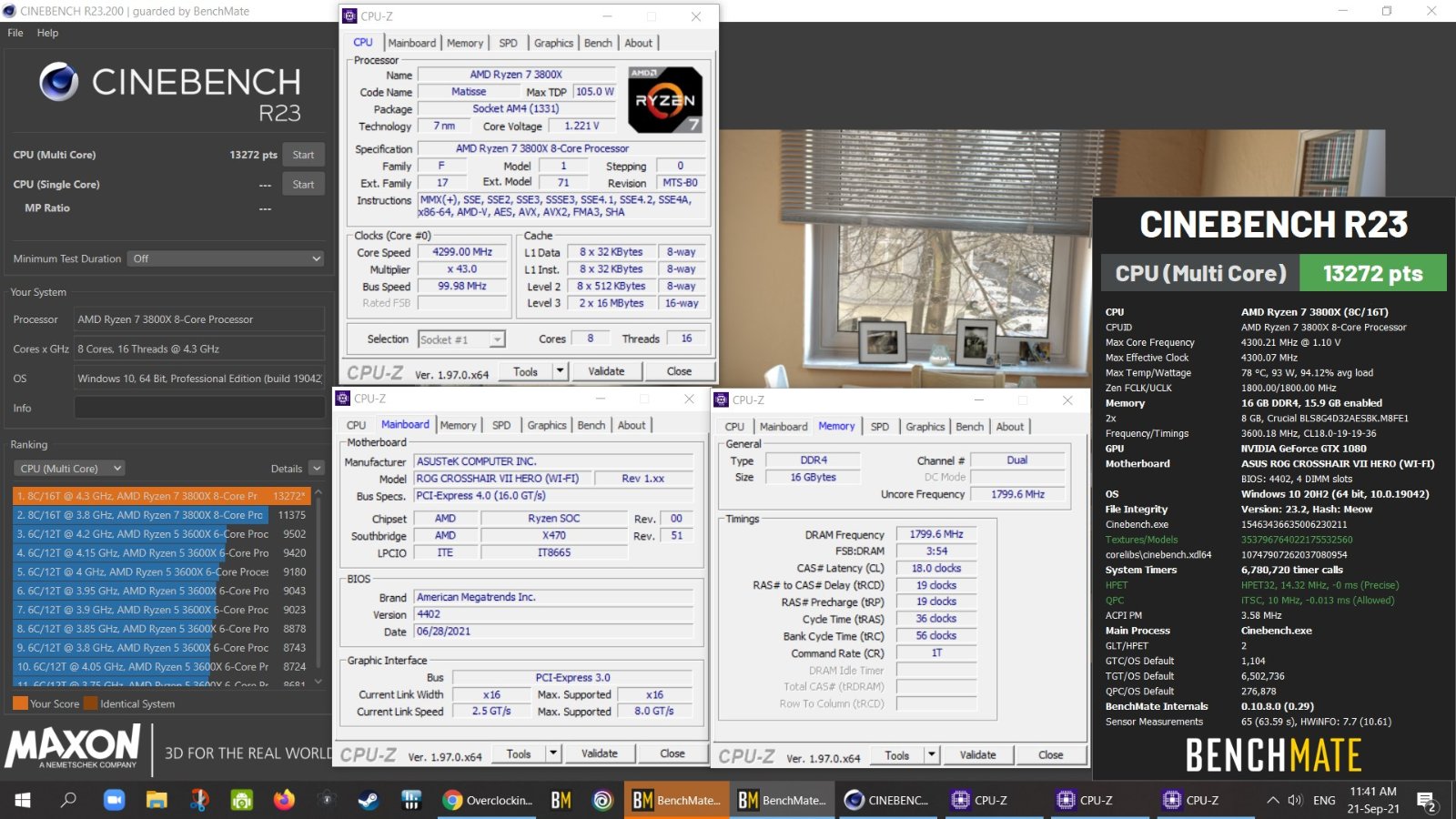Screen dimensions: 1456x819
Task: Open the notification center icon
Action: click(1427, 801)
